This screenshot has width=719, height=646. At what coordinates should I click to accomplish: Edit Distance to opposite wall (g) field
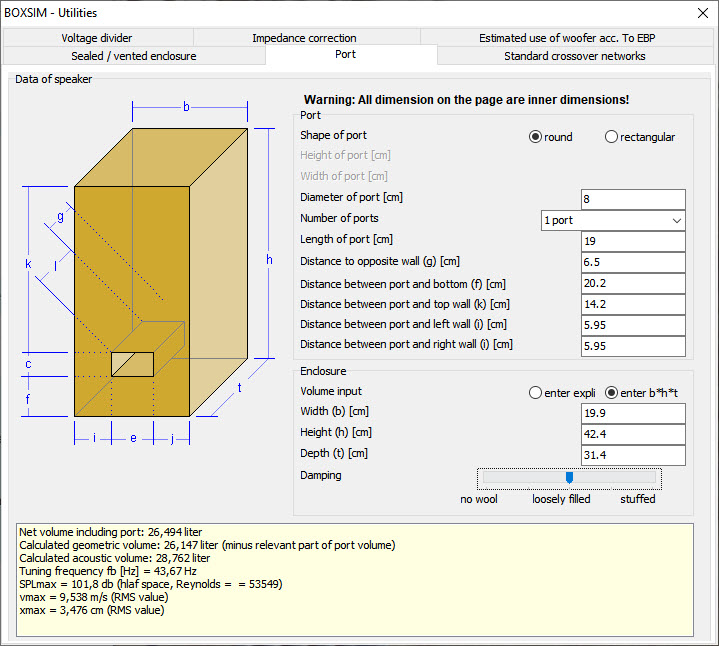pos(633,262)
